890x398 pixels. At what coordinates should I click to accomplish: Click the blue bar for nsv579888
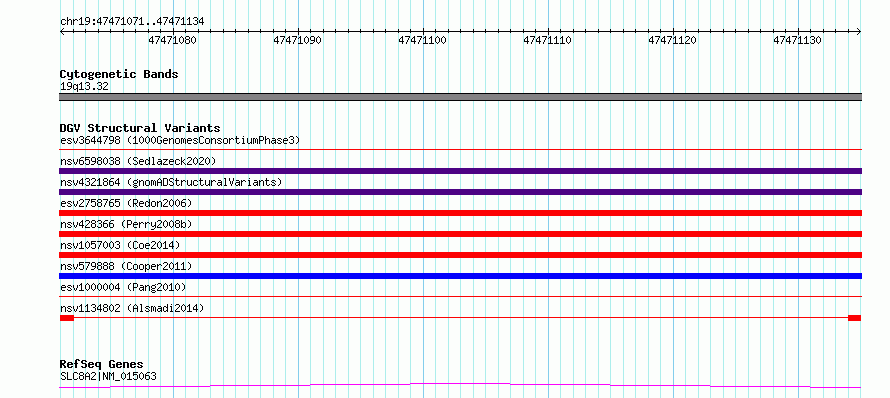coord(460,276)
